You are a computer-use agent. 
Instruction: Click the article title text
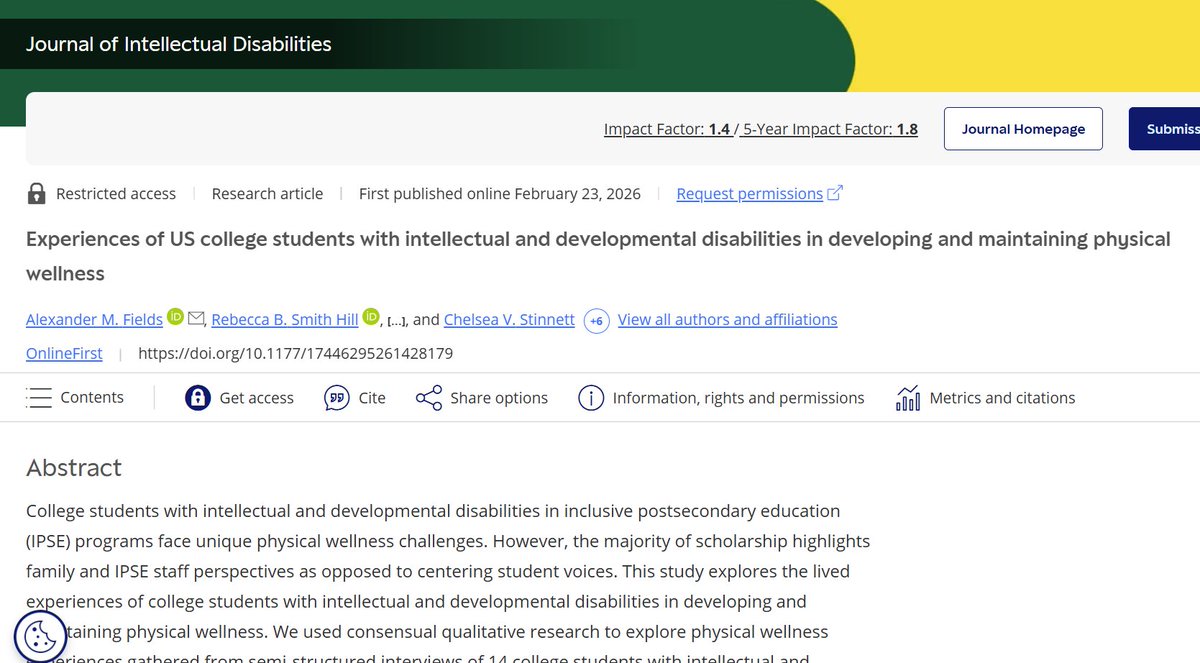pyautogui.click(x=598, y=255)
